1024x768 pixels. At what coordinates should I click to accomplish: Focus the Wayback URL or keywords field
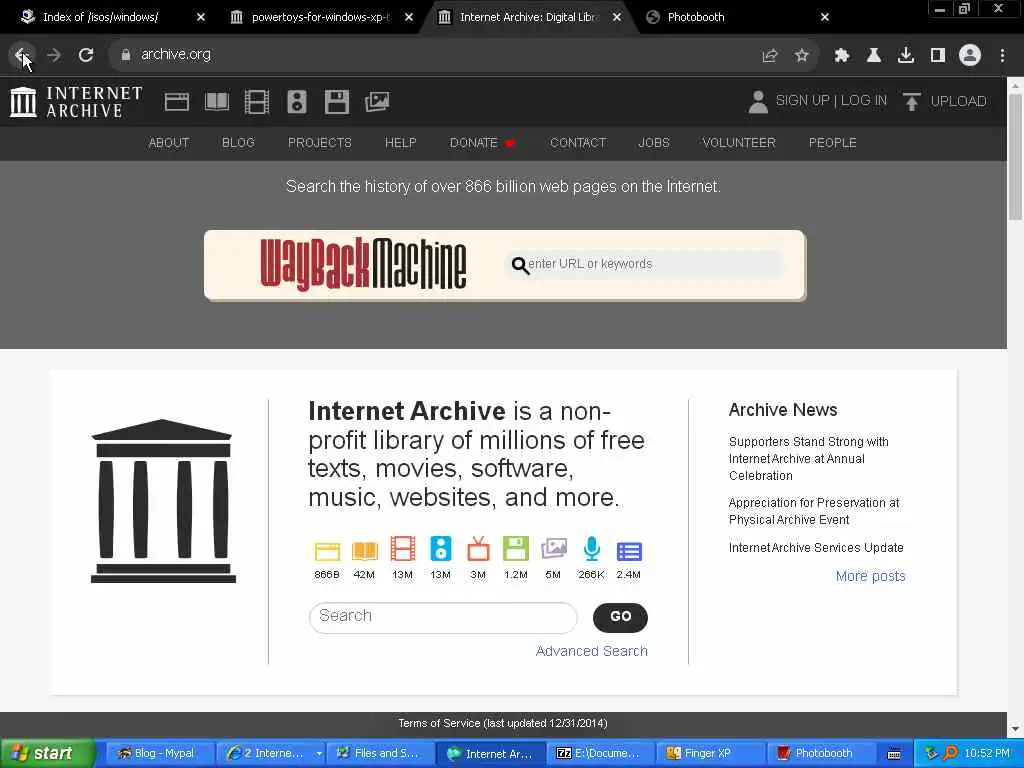pyautogui.click(x=645, y=264)
